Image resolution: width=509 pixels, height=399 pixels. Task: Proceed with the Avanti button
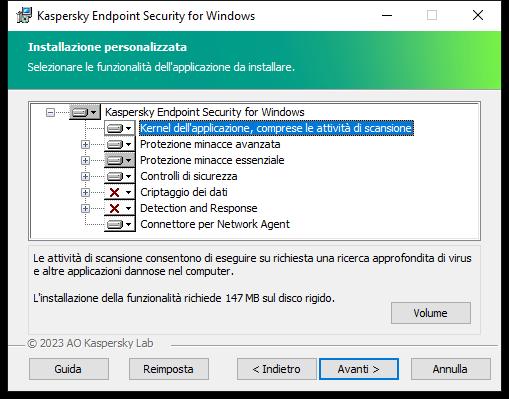(359, 369)
